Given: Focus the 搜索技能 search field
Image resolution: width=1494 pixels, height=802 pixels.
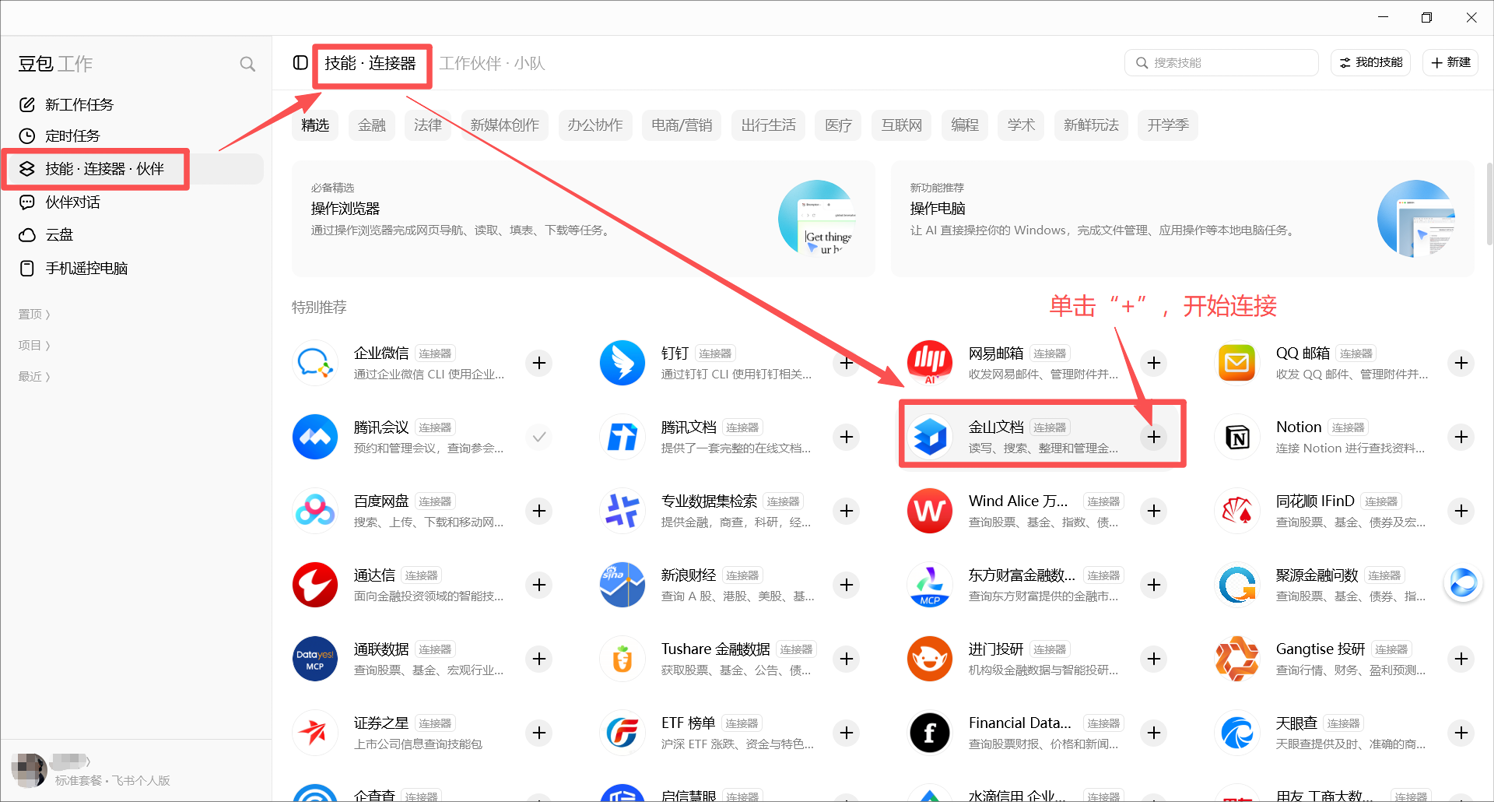Looking at the screenshot, I should tap(1222, 63).
